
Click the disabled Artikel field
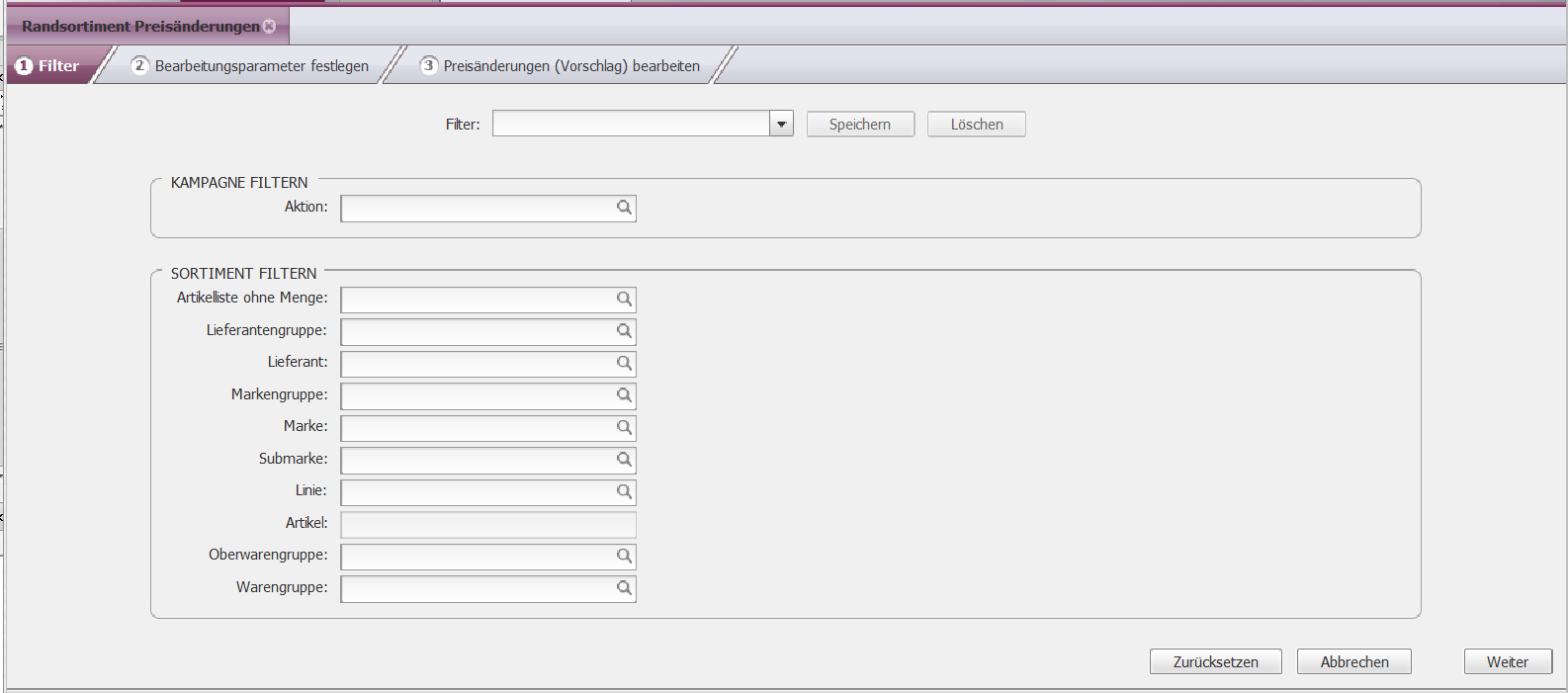click(x=488, y=524)
